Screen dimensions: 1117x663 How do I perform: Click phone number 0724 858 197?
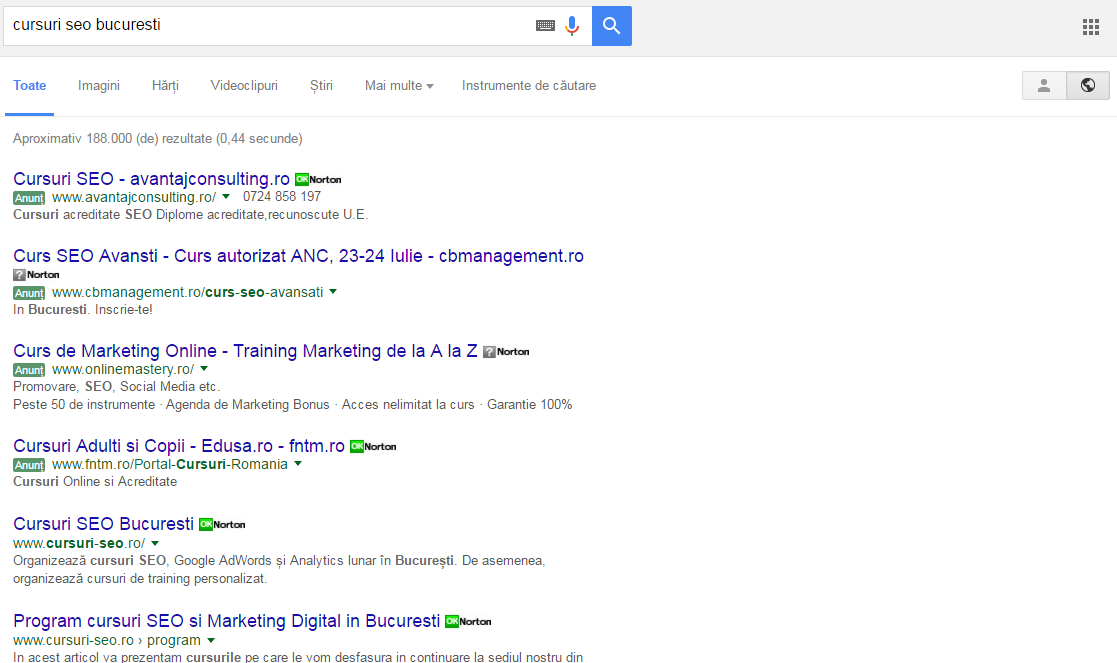pos(282,197)
